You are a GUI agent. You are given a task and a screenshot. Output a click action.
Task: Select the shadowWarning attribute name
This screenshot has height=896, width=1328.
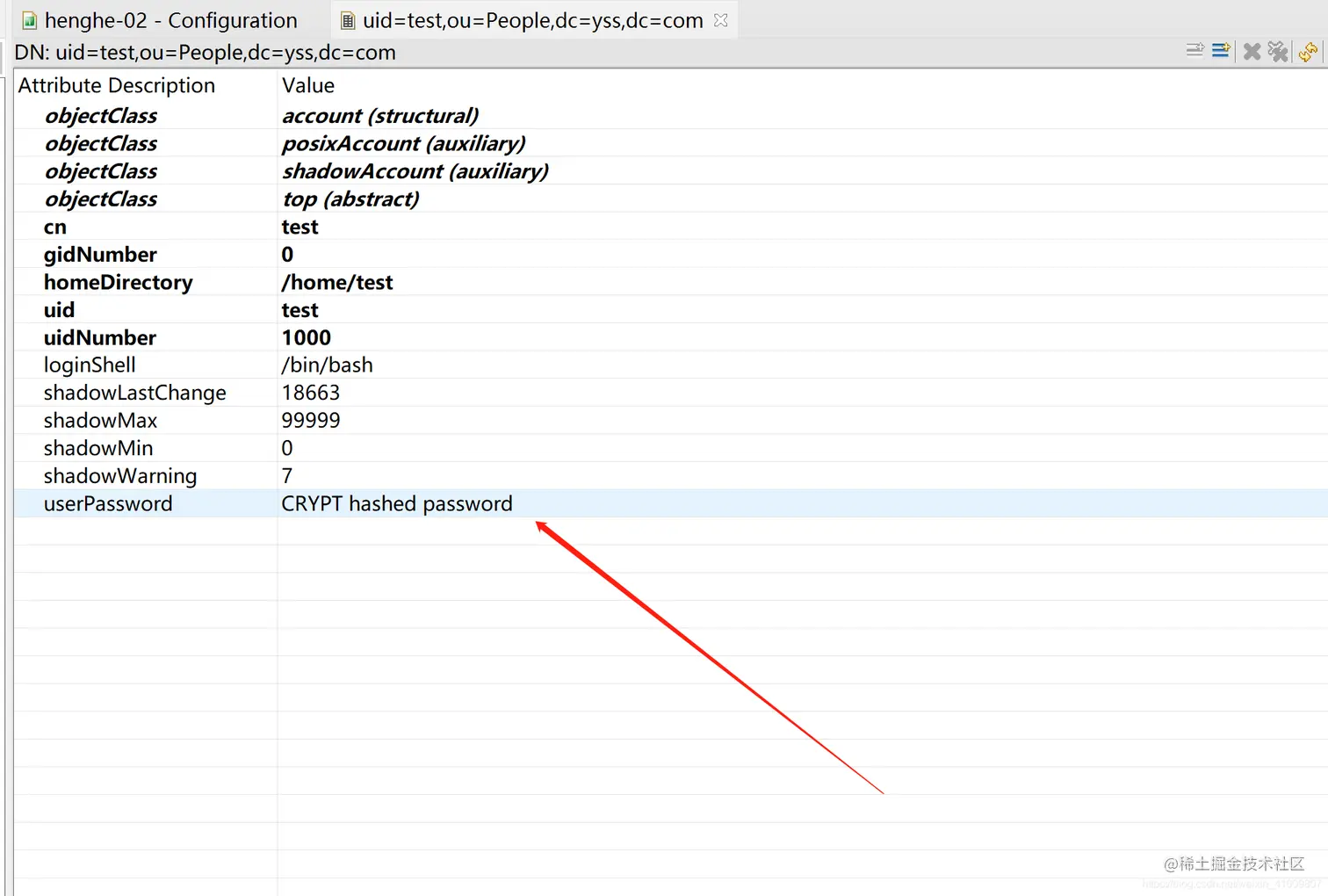tap(120, 476)
